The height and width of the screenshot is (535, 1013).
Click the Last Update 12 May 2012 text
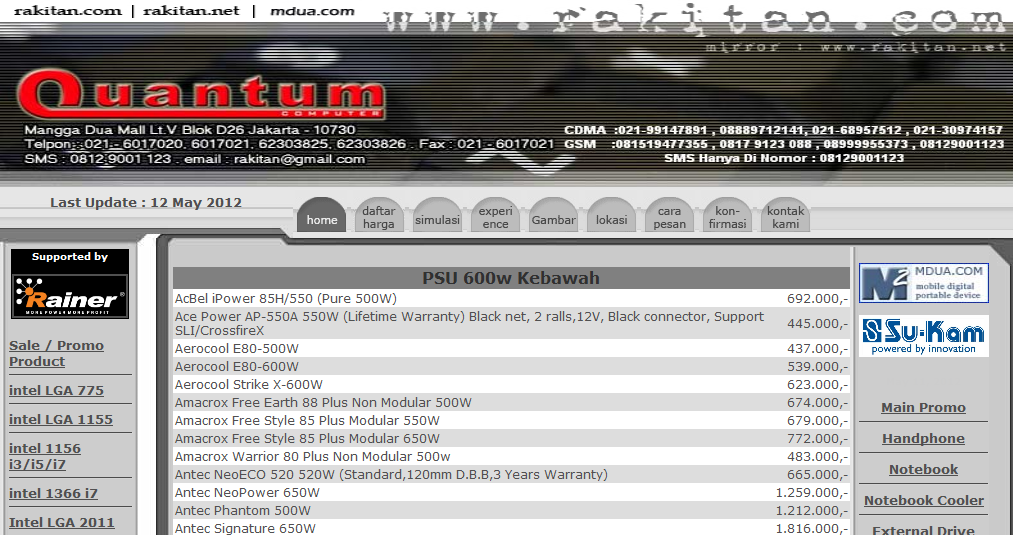(146, 202)
